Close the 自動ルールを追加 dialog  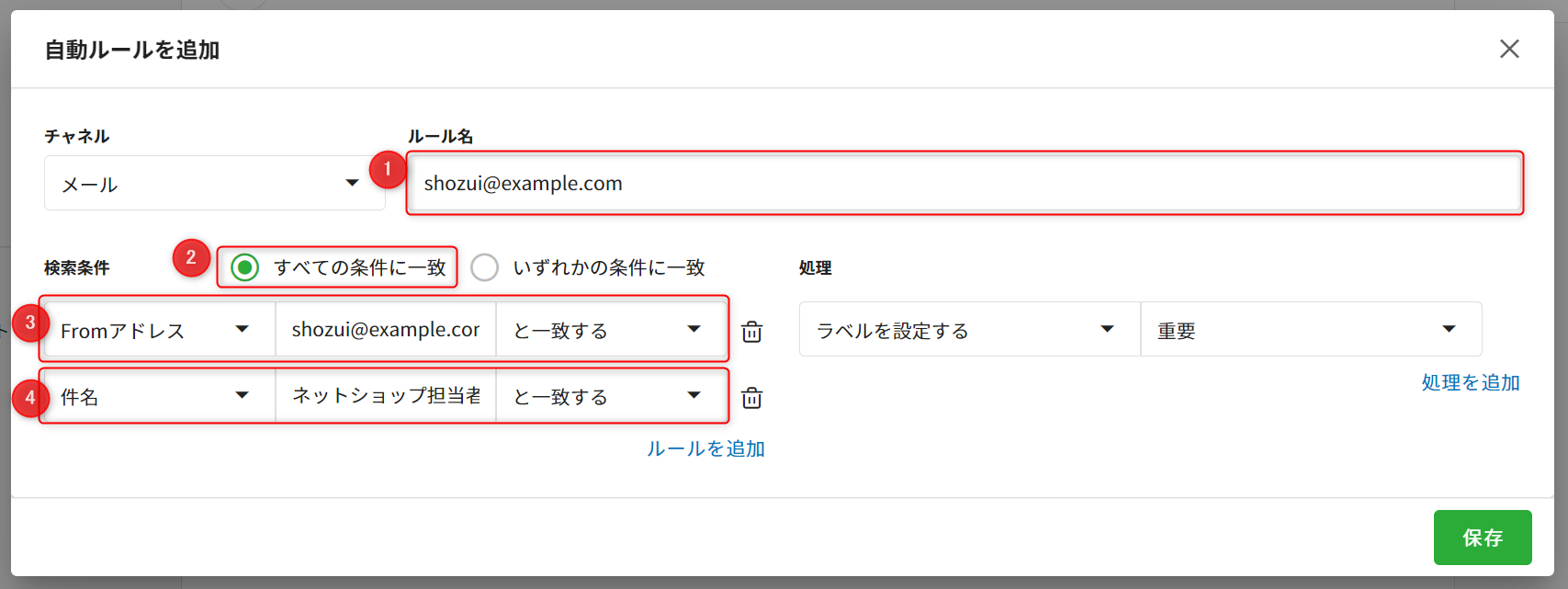tap(1509, 49)
